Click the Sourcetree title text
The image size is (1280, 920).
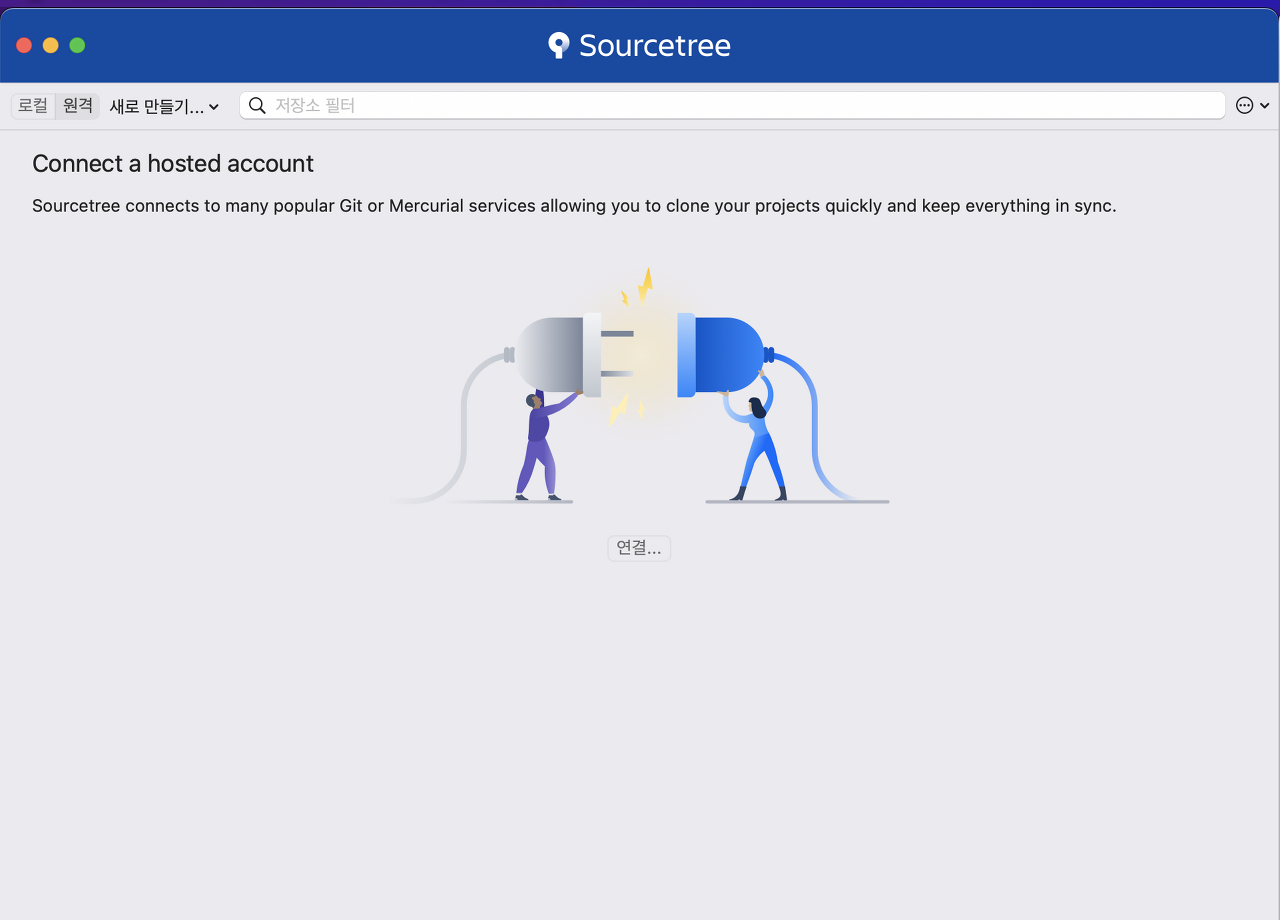(655, 45)
